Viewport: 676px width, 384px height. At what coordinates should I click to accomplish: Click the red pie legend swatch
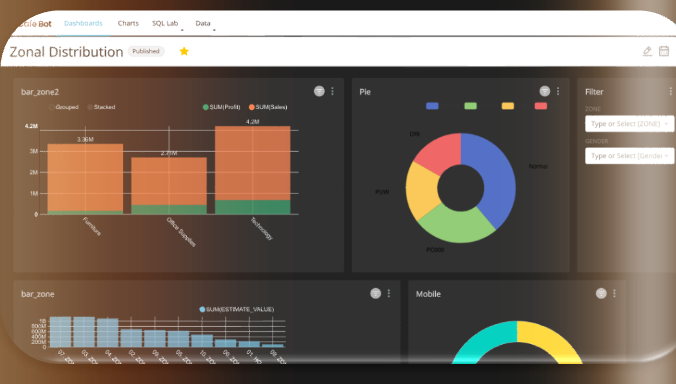[x=541, y=106]
